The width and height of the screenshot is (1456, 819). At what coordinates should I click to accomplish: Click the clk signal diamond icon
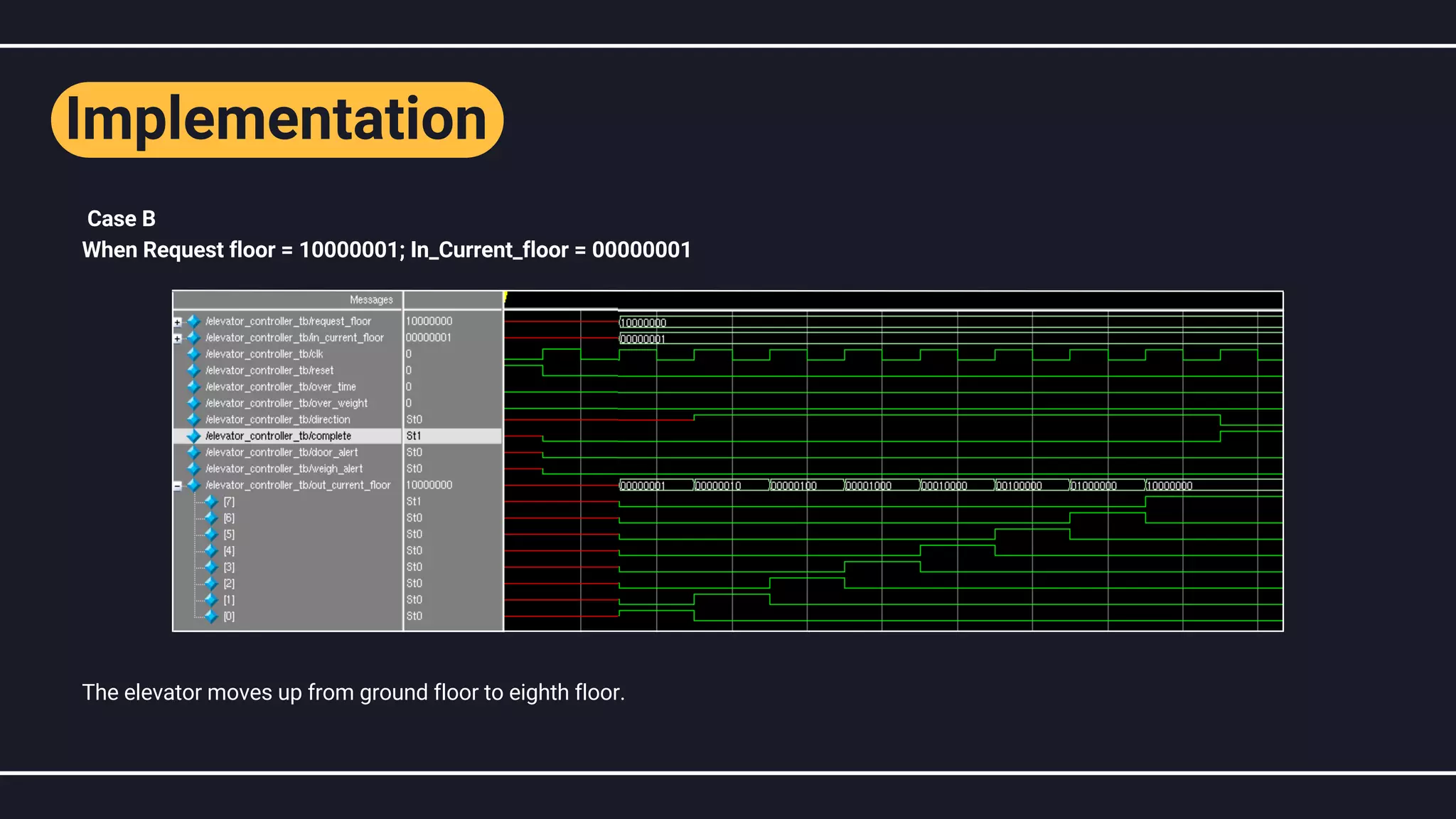[x=193, y=354]
